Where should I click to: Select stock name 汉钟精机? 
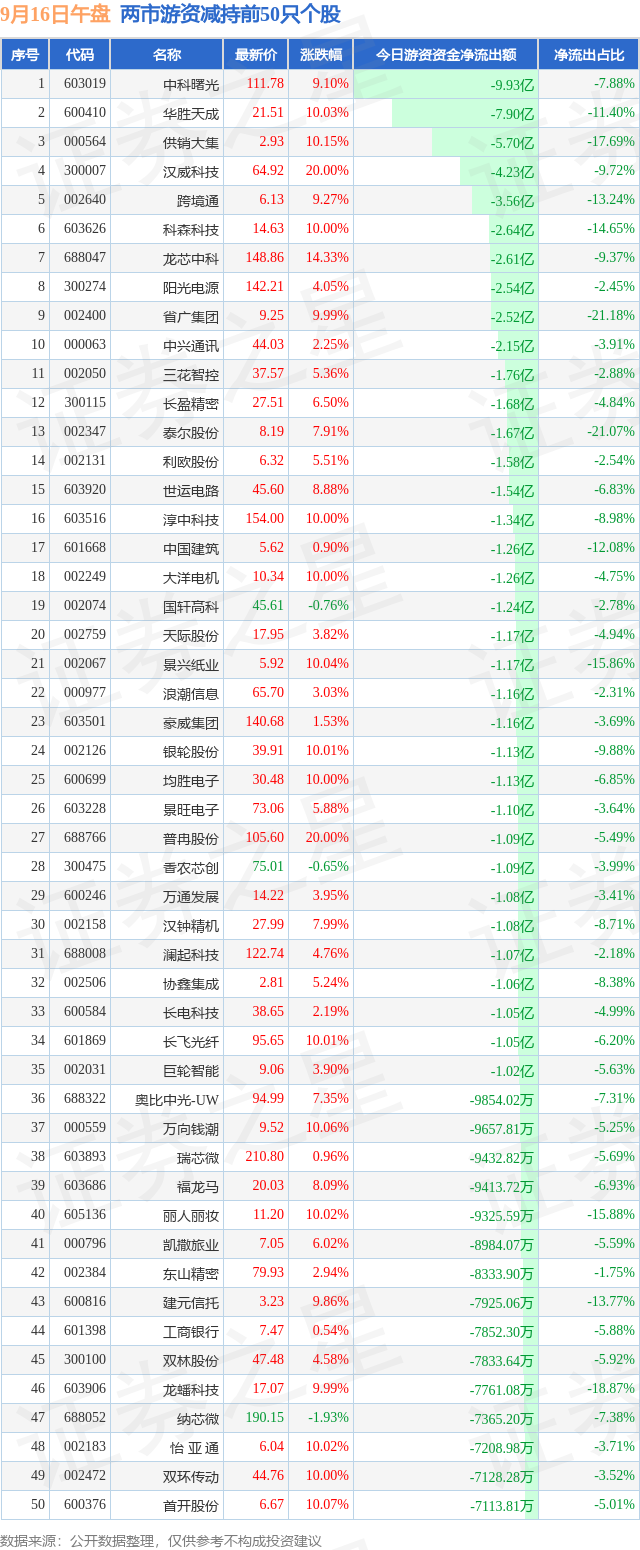pos(190,925)
